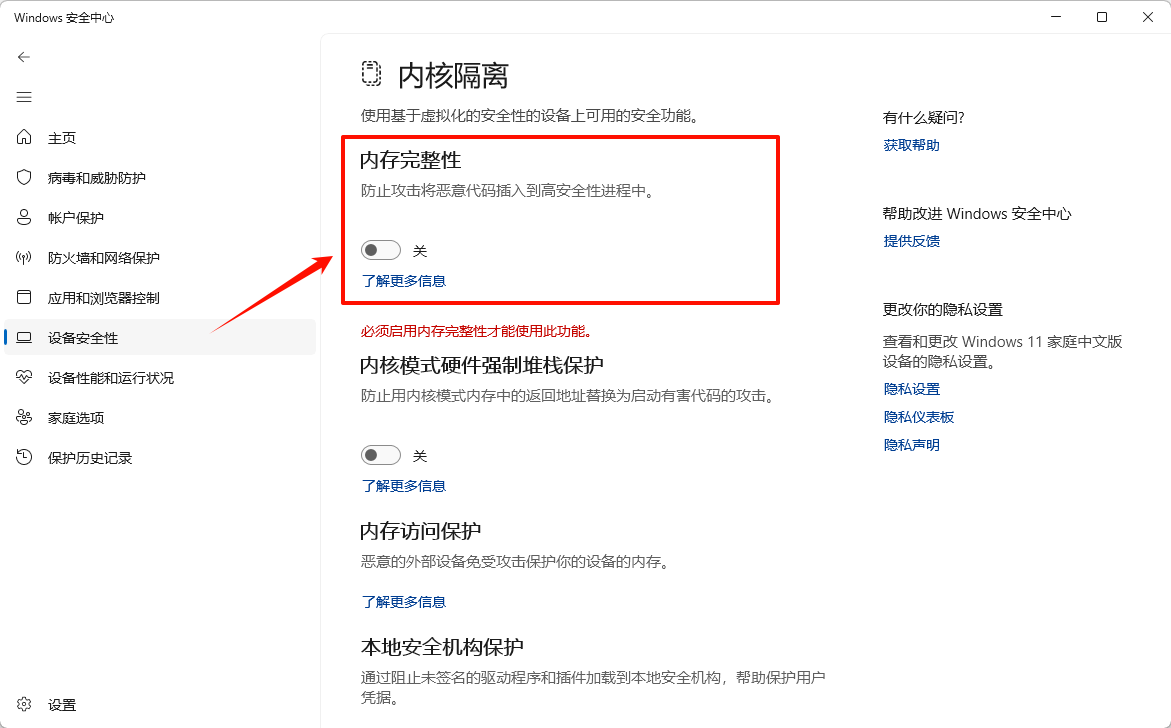
Task: Open the 隐私设置 link
Action: pos(910,388)
